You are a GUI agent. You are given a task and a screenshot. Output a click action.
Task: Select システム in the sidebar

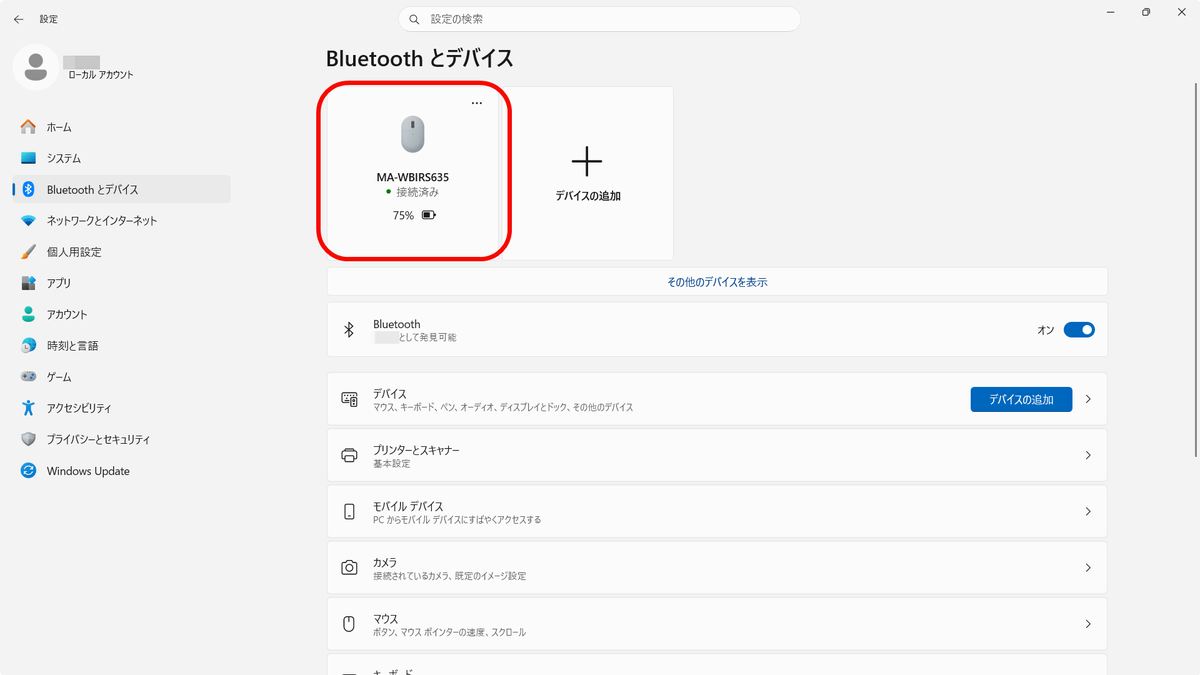click(121, 158)
